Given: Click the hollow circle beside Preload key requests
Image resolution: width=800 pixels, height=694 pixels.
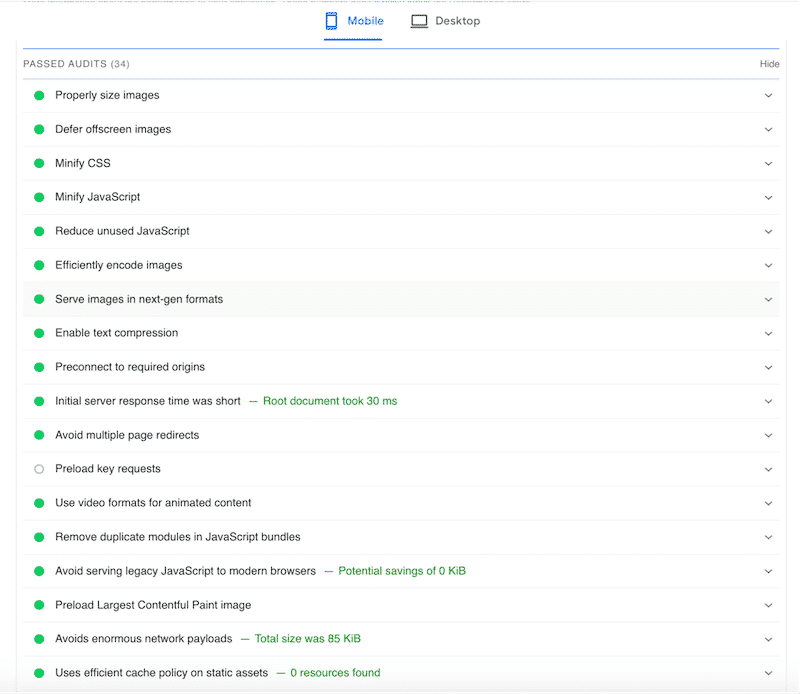Looking at the screenshot, I should 38,469.
